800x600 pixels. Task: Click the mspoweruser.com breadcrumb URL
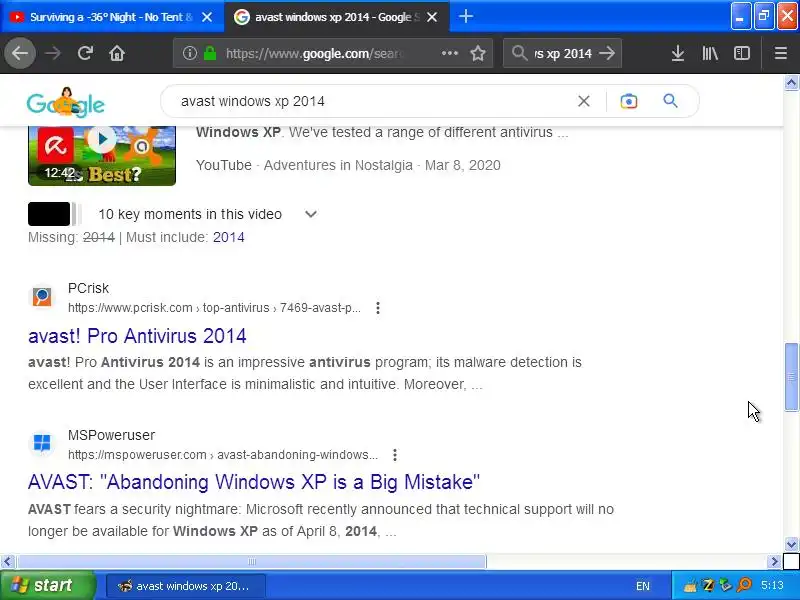click(x=223, y=455)
